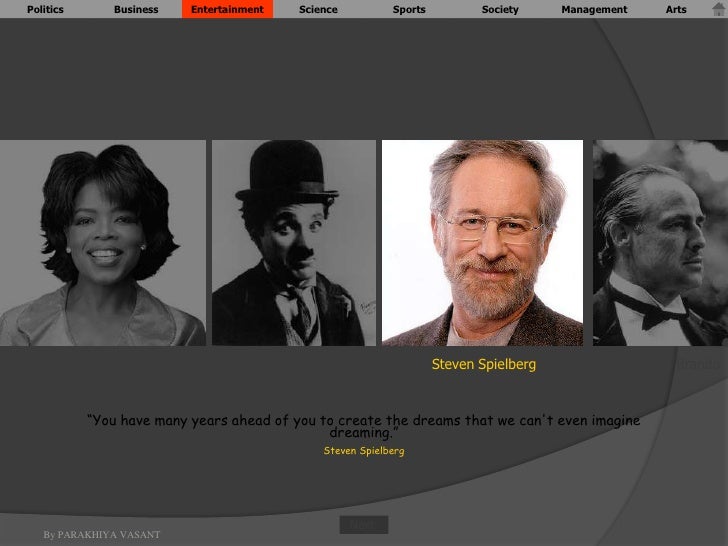The image size is (728, 546).
Task: Select the highlighted Entertainment tab
Action: click(228, 9)
